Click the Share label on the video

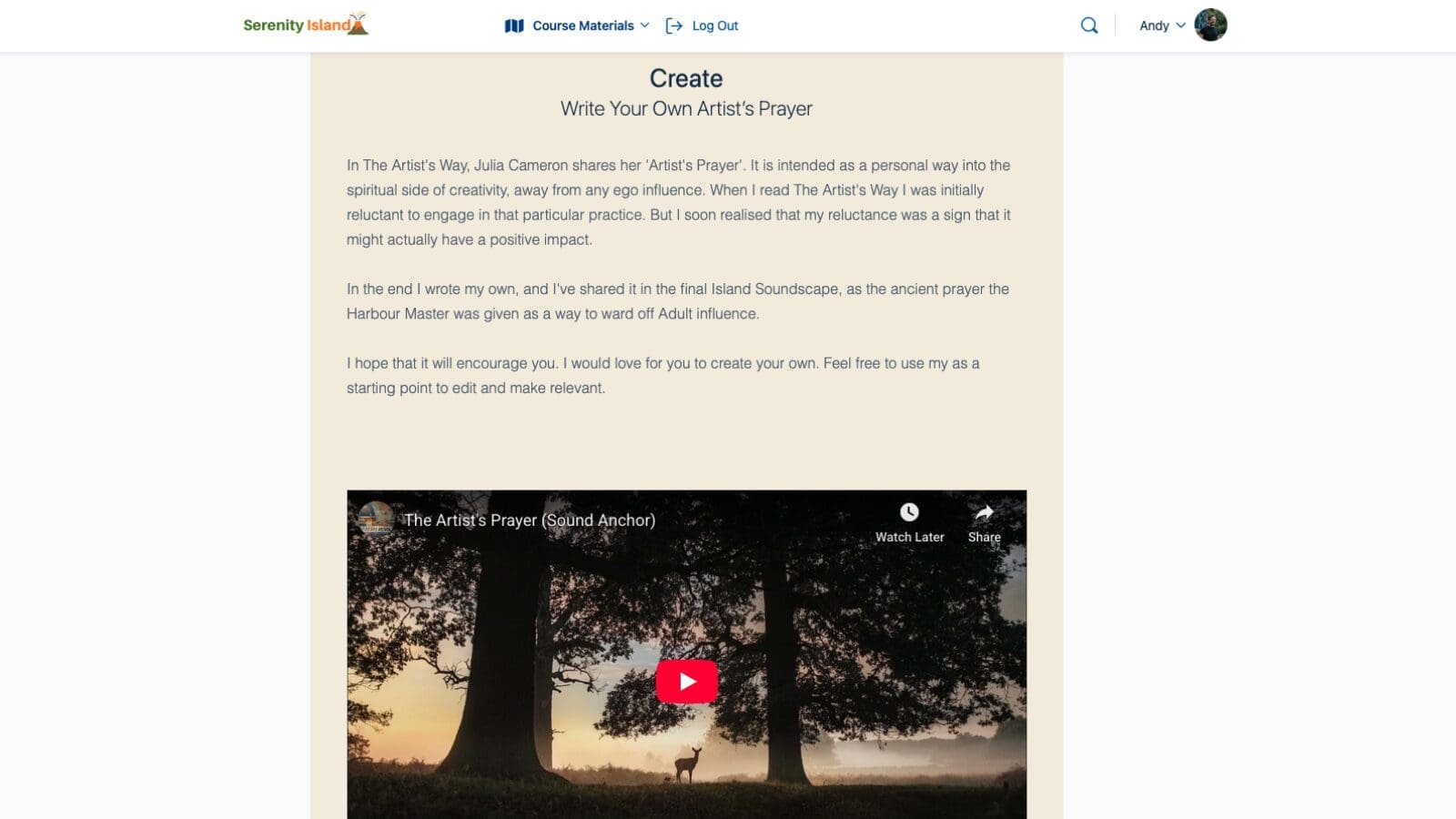(x=984, y=537)
